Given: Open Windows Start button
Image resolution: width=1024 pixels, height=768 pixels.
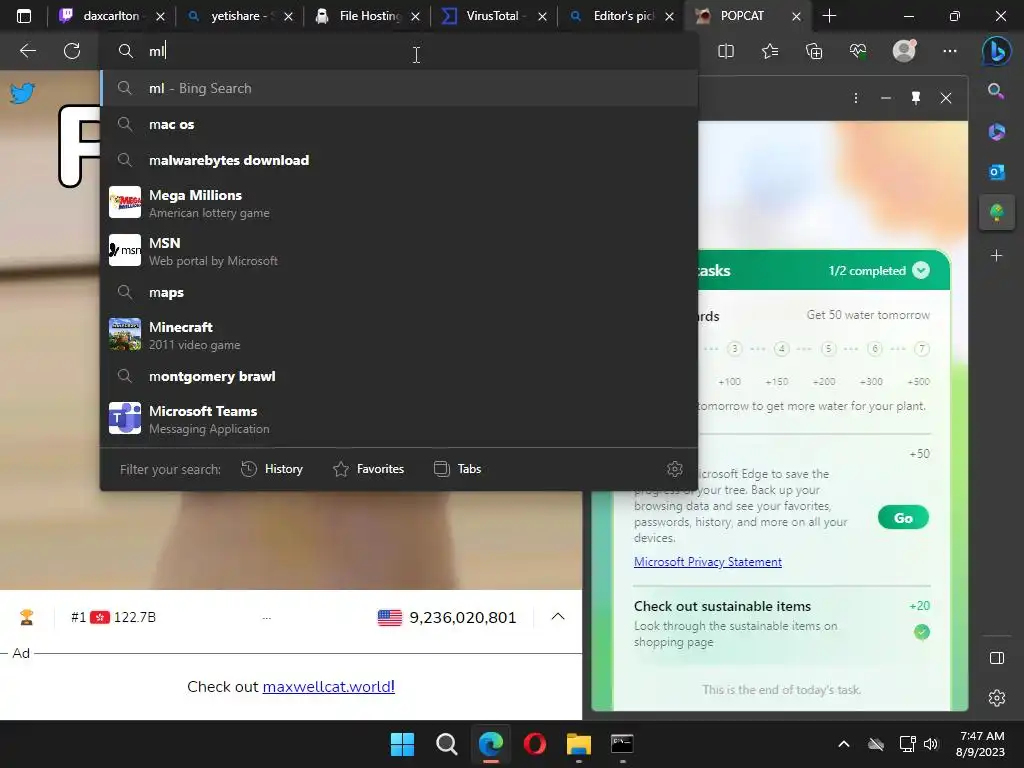Looking at the screenshot, I should [402, 744].
